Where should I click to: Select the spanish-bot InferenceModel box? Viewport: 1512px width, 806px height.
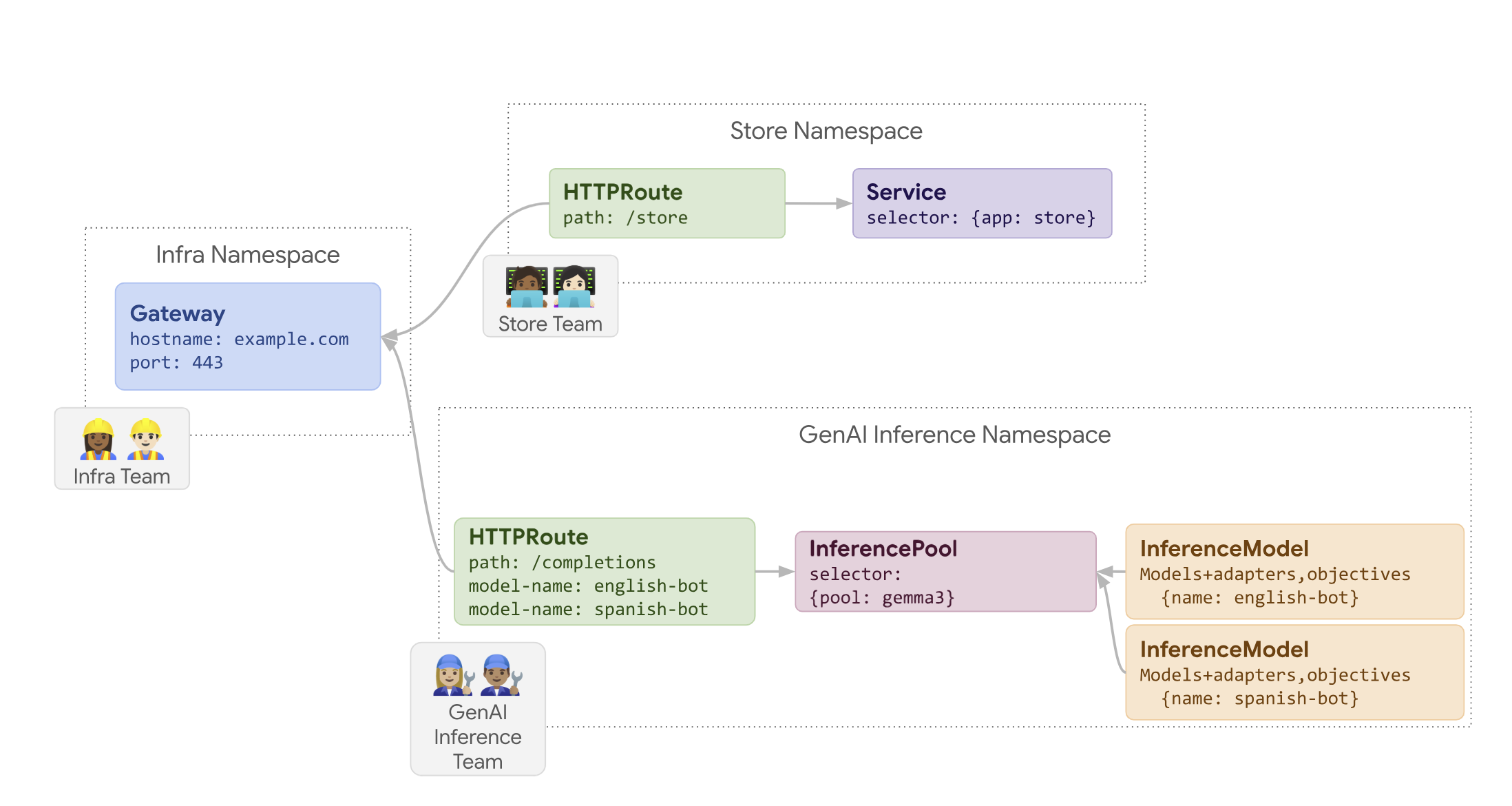1294,672
